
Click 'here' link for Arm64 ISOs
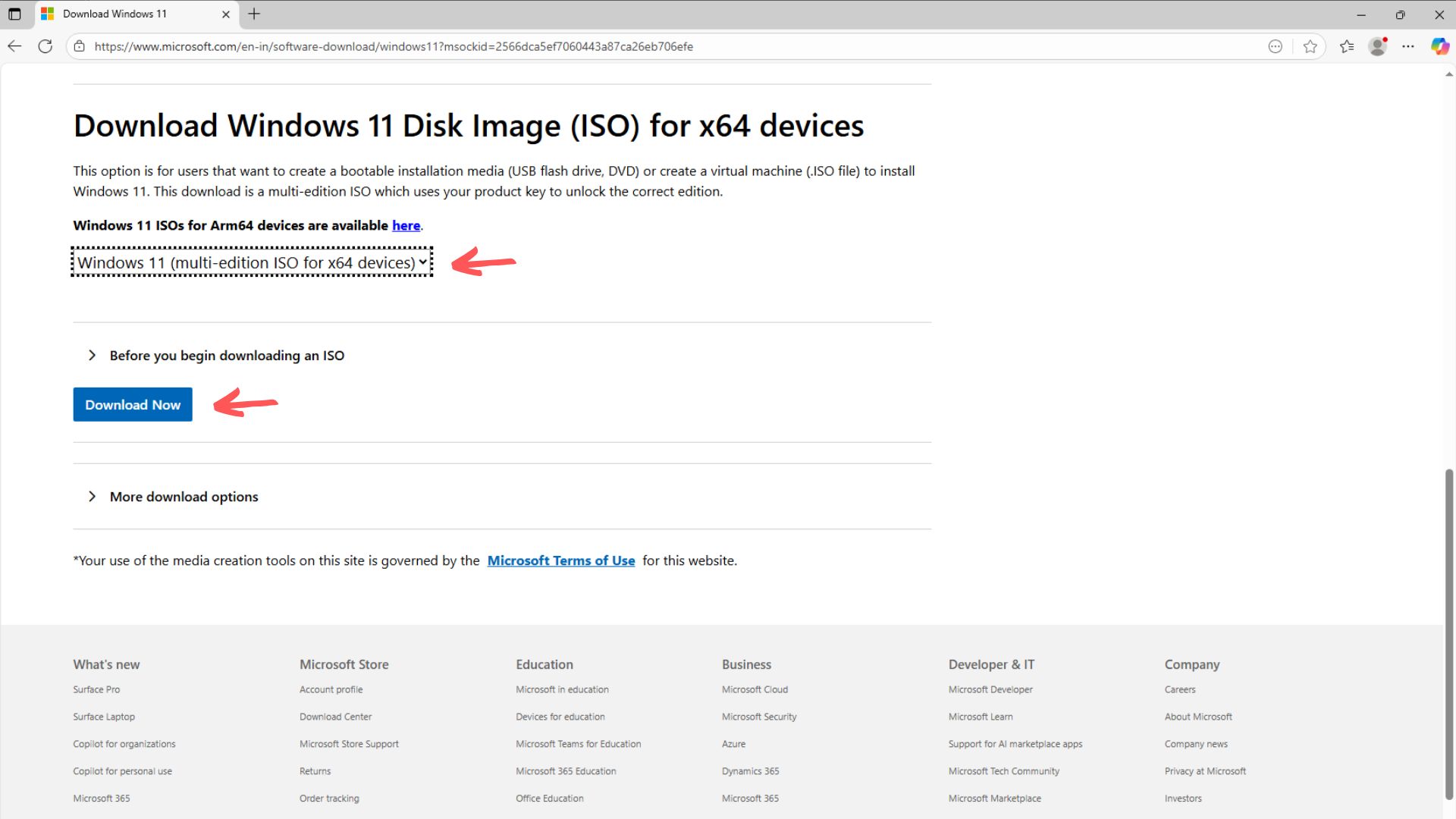click(406, 225)
